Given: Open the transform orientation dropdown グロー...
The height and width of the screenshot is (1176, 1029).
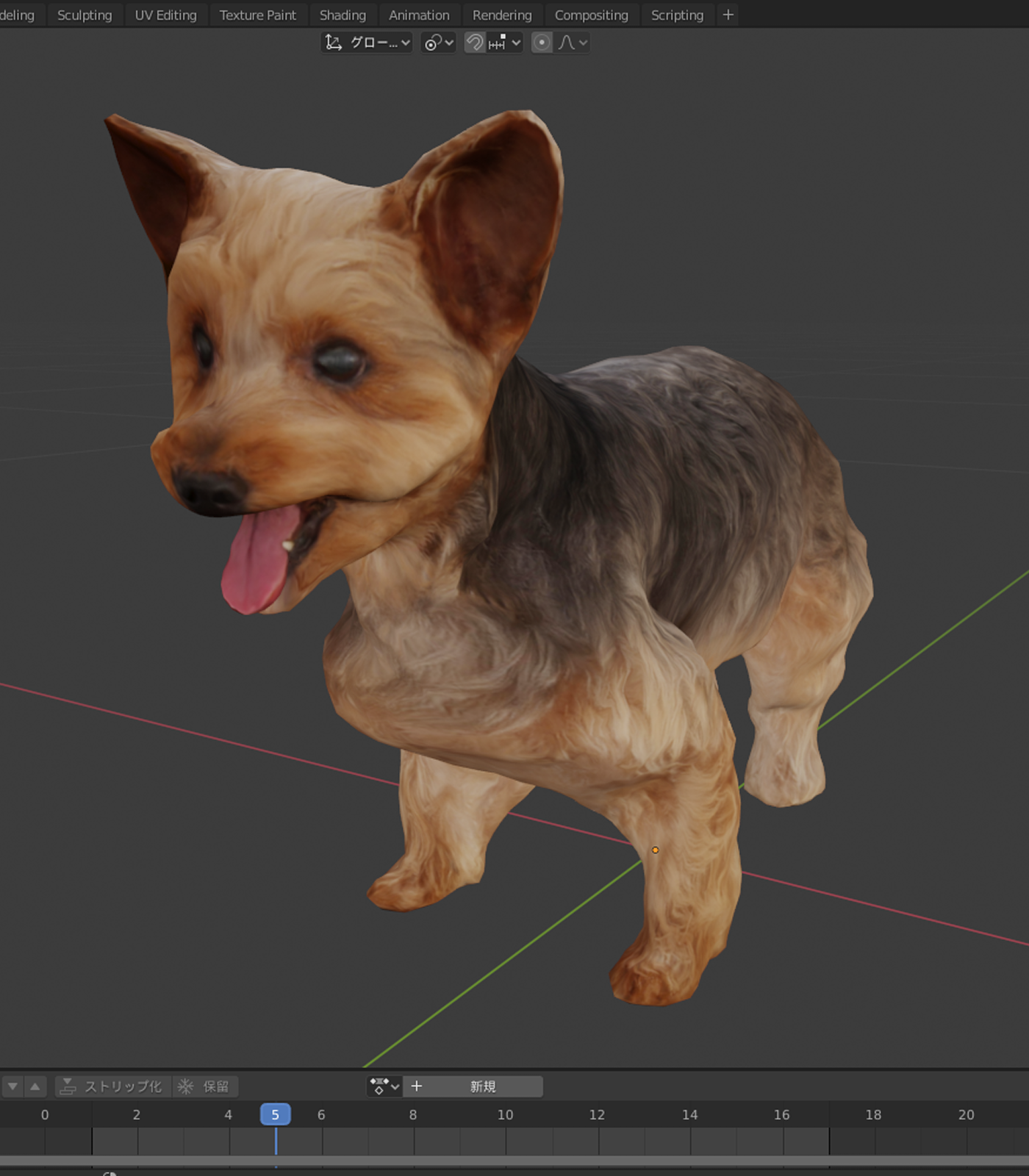Looking at the screenshot, I should click(x=367, y=43).
